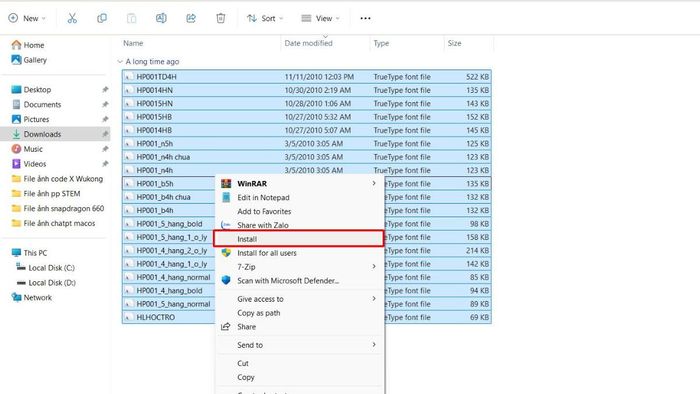Open Local Disk (D:)
Image resolution: width=700 pixels, height=394 pixels.
click(46, 282)
